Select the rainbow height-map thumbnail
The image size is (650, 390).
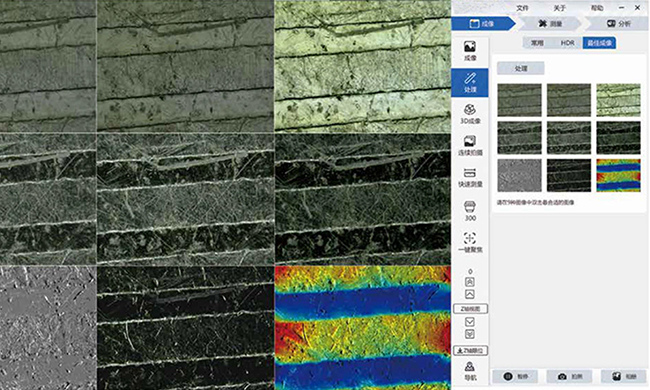click(x=618, y=175)
